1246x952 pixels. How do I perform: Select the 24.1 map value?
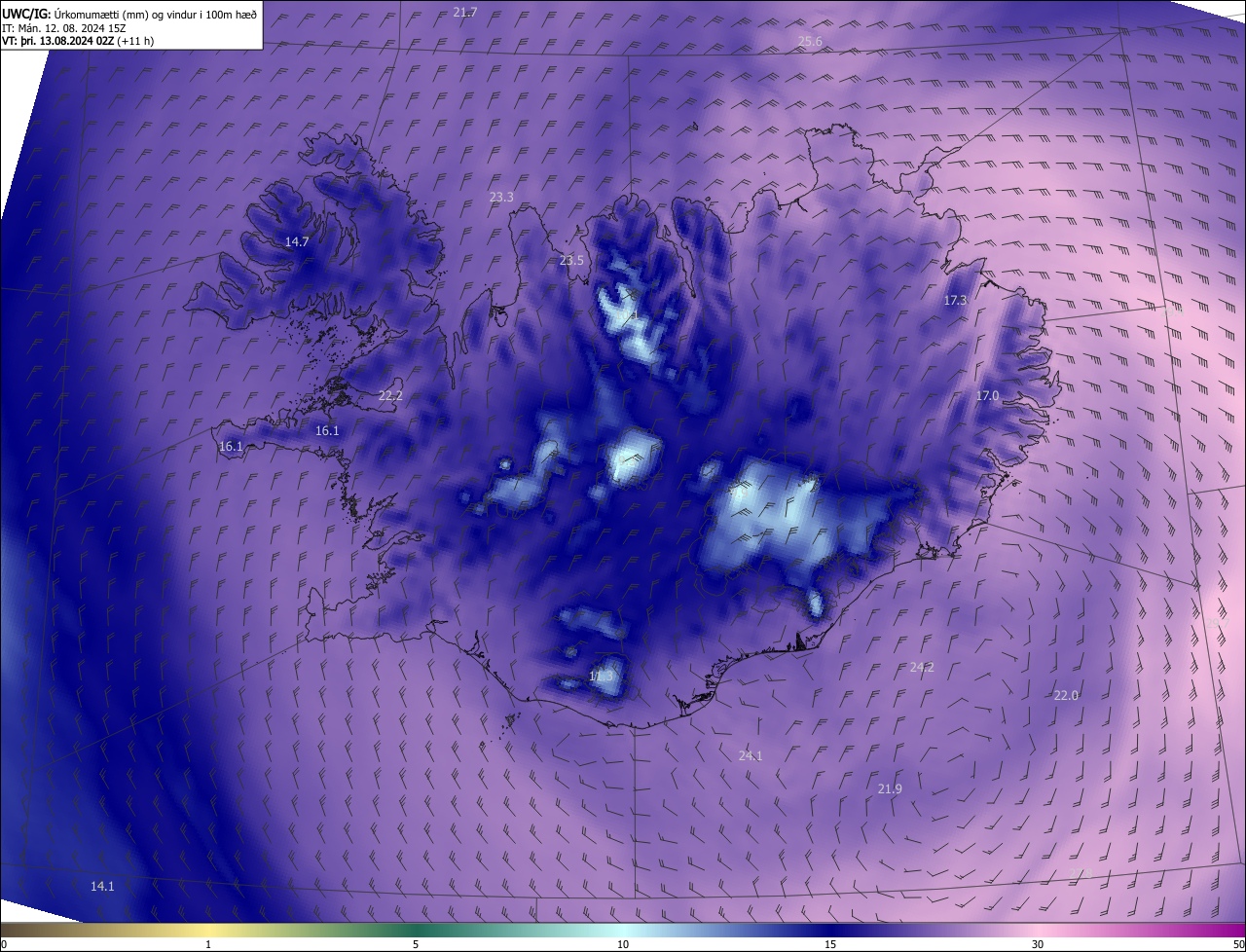coord(751,755)
